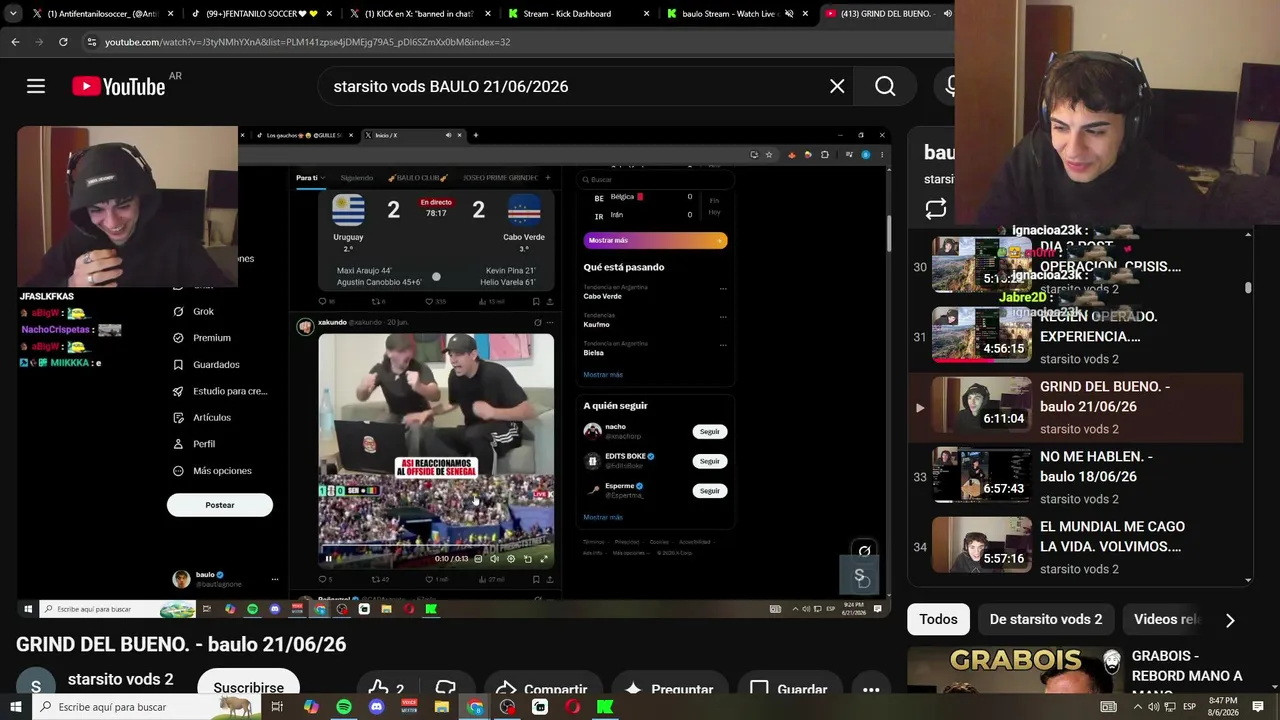This screenshot has height=720, width=1280.
Task: Switch to baulo Stream - Watch Live tab
Action: [738, 14]
